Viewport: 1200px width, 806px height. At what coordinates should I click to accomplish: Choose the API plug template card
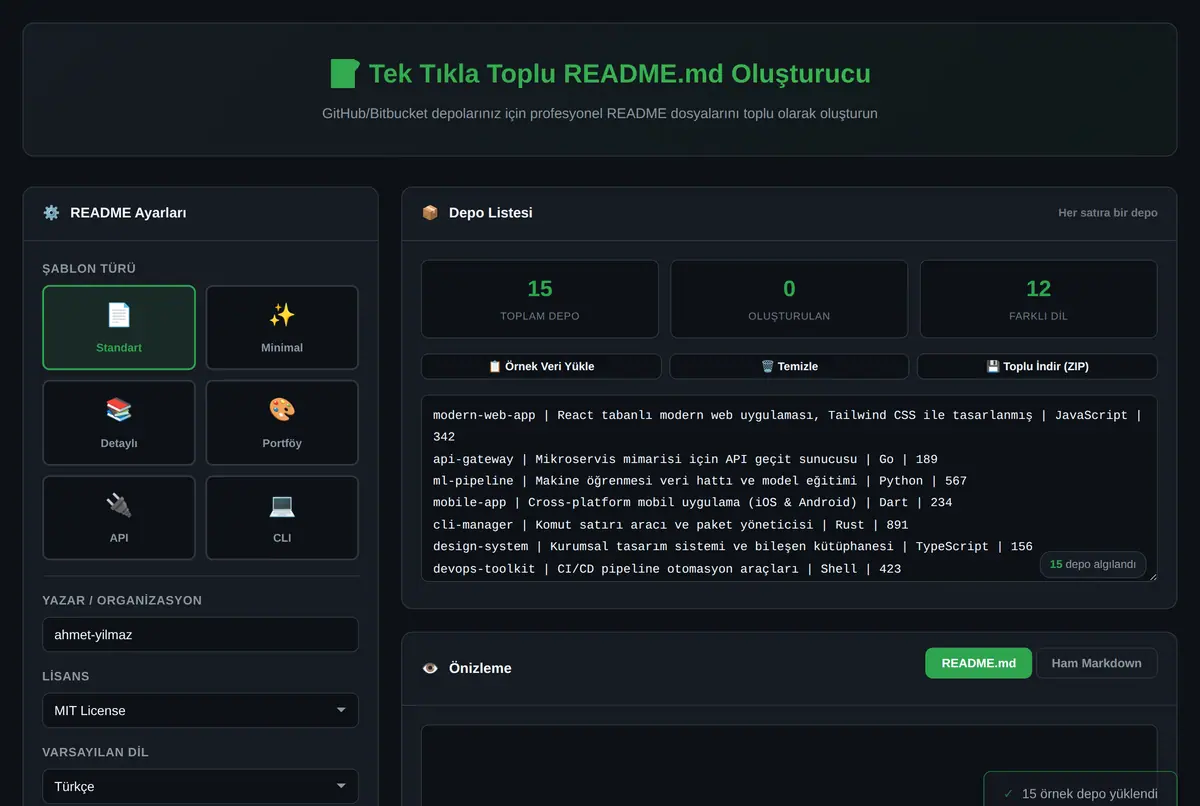119,518
